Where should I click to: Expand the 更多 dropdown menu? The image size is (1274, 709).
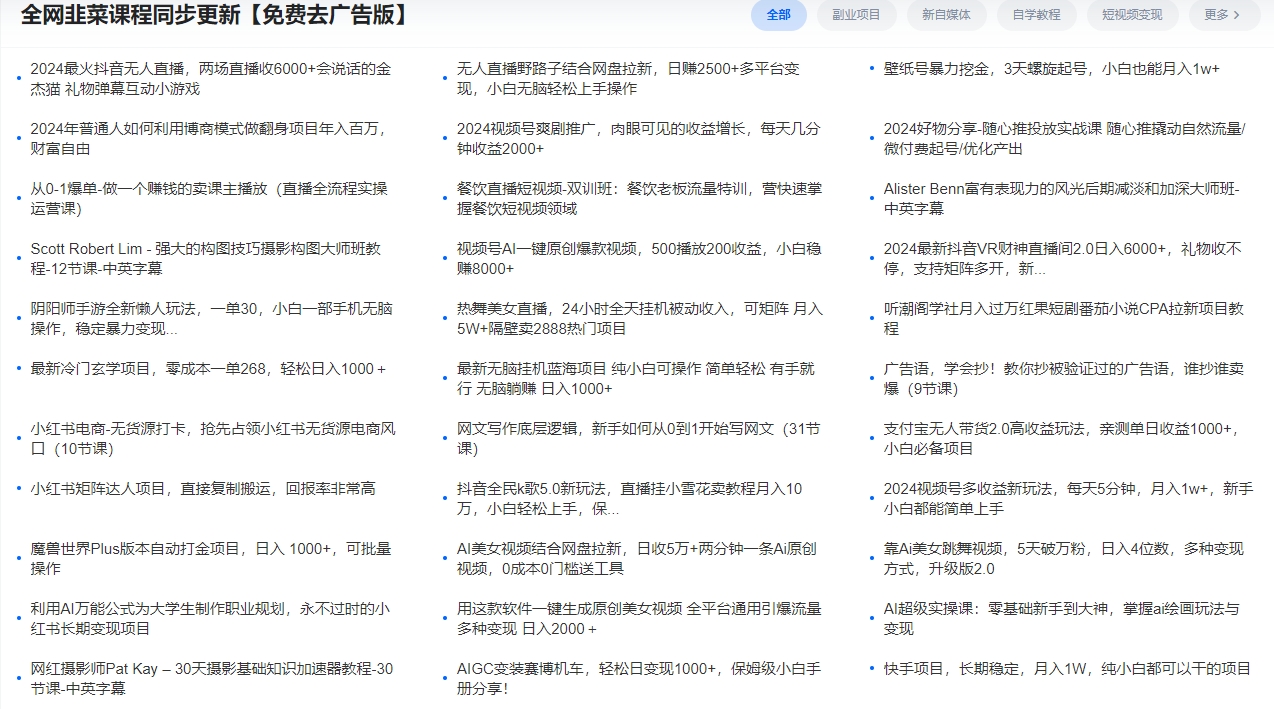(1223, 16)
